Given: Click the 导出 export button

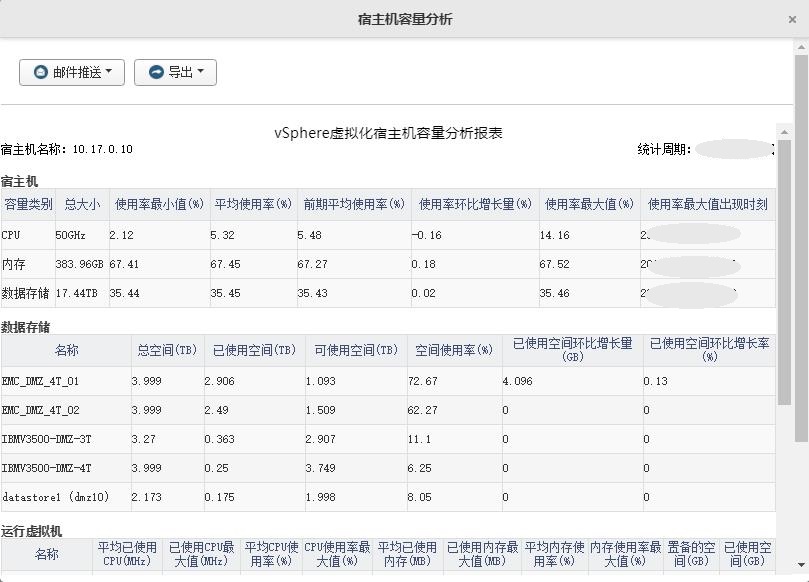Looking at the screenshot, I should [174, 71].
